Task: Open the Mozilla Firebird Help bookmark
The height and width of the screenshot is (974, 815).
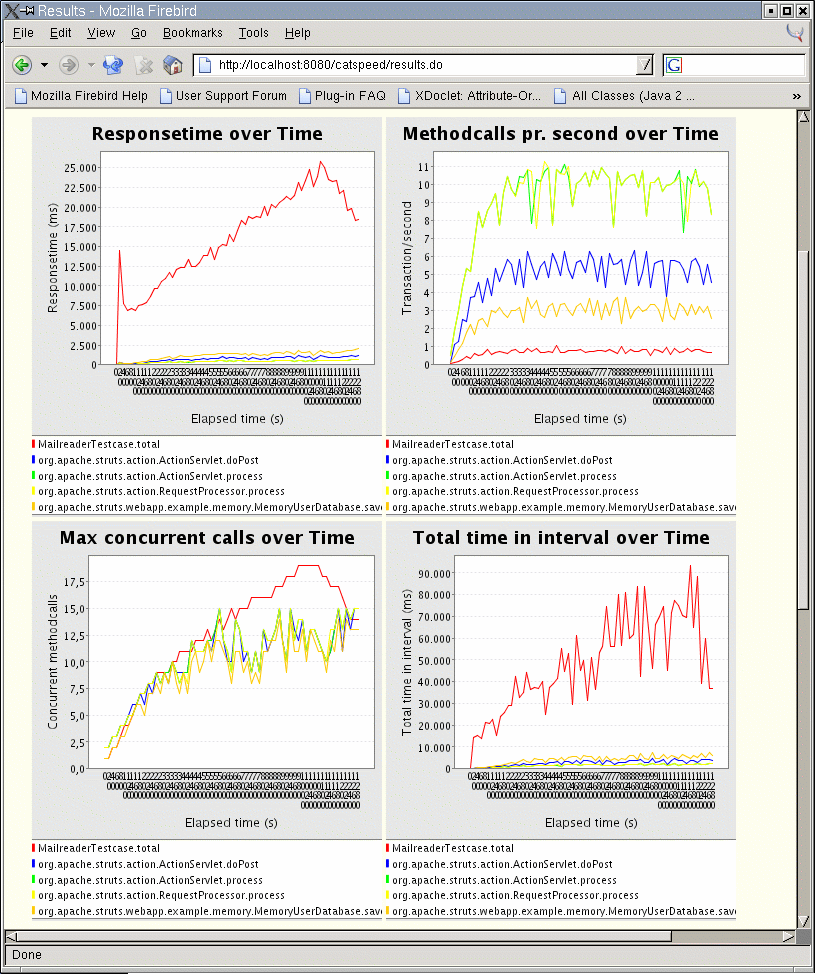Action: pyautogui.click(x=80, y=96)
